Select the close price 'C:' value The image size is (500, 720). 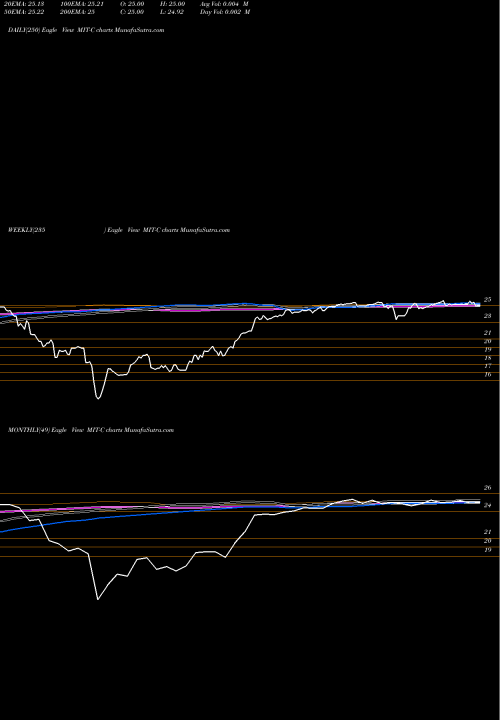[133, 12]
